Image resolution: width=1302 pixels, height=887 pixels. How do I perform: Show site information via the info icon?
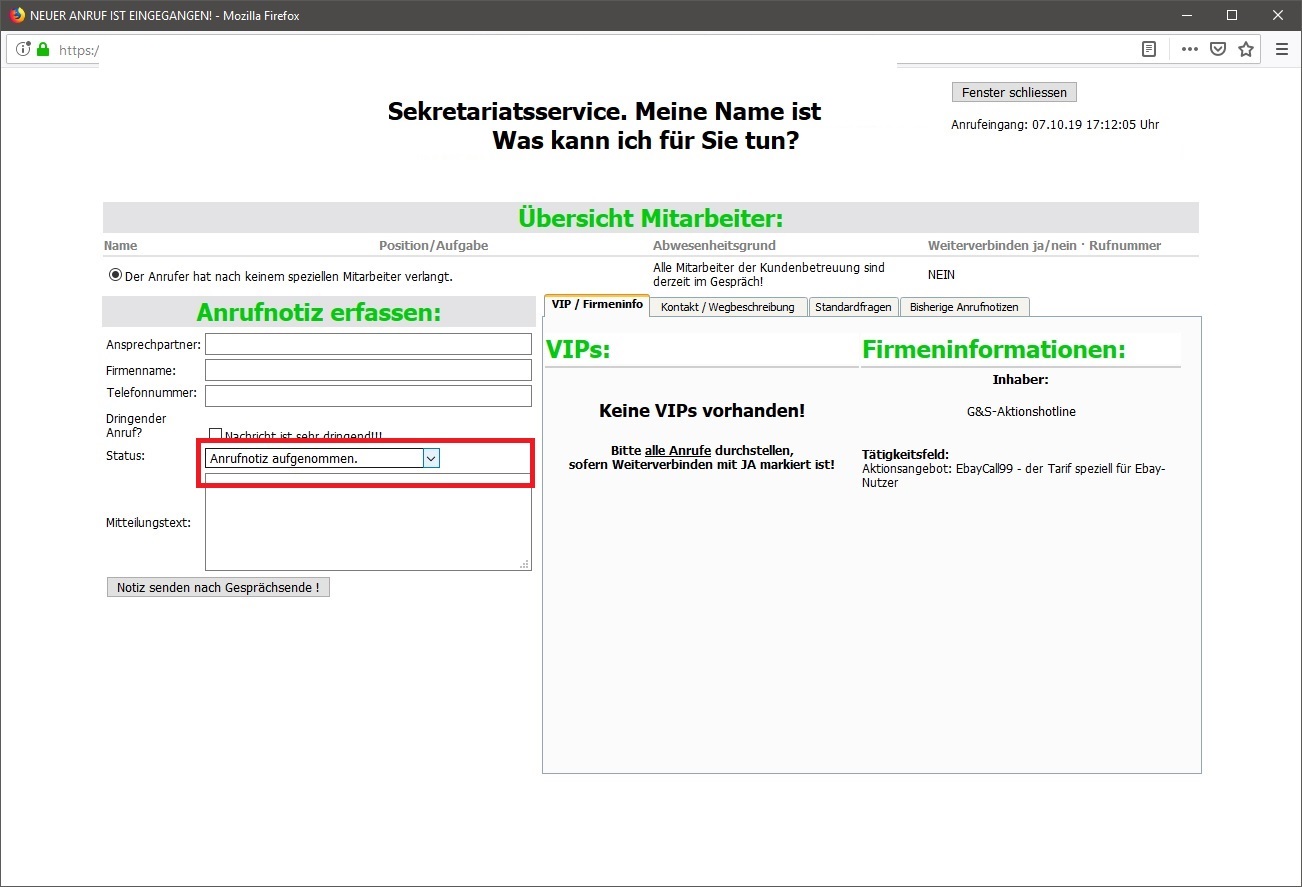click(23, 49)
